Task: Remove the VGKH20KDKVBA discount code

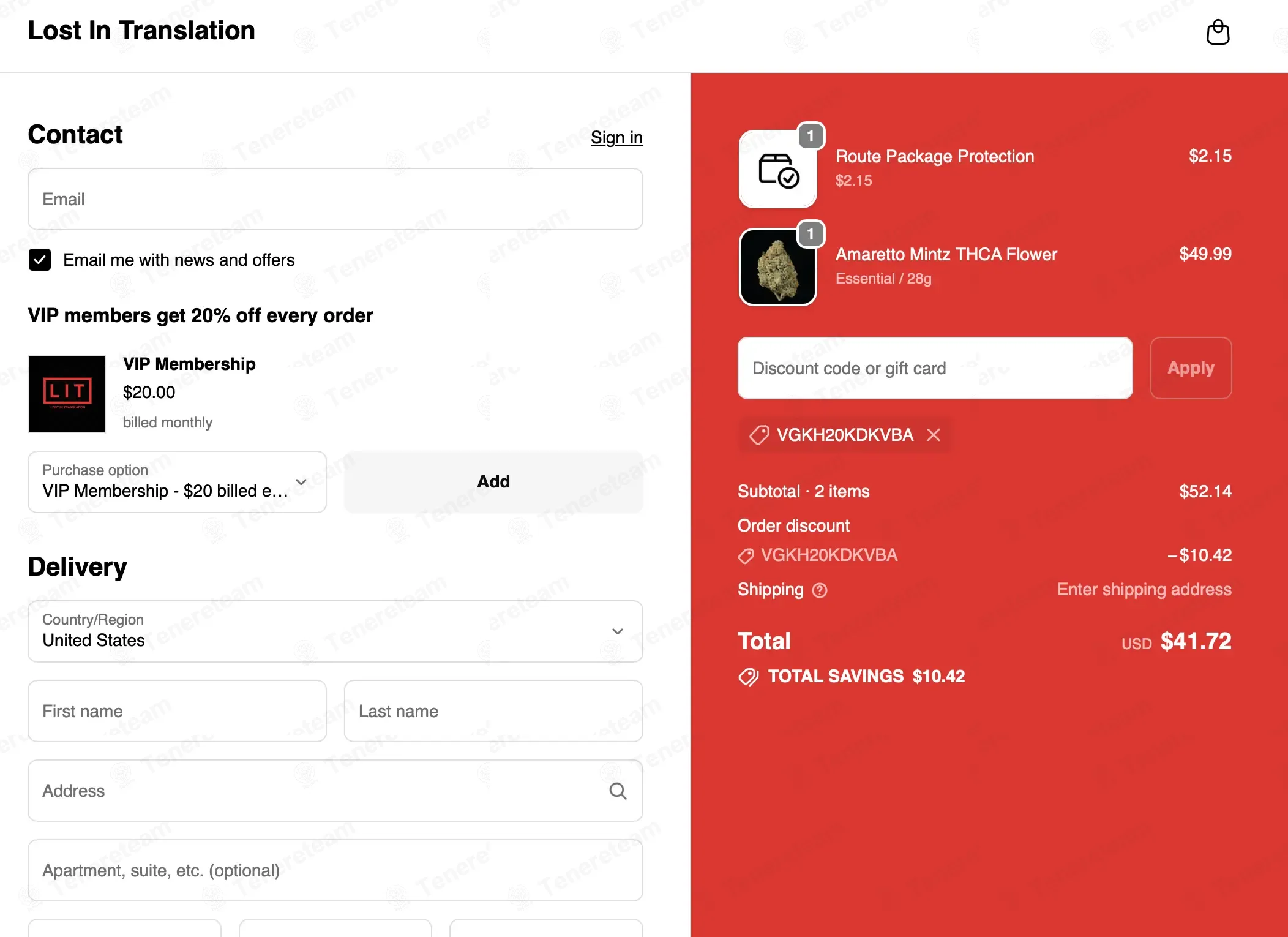Action: 934,435
